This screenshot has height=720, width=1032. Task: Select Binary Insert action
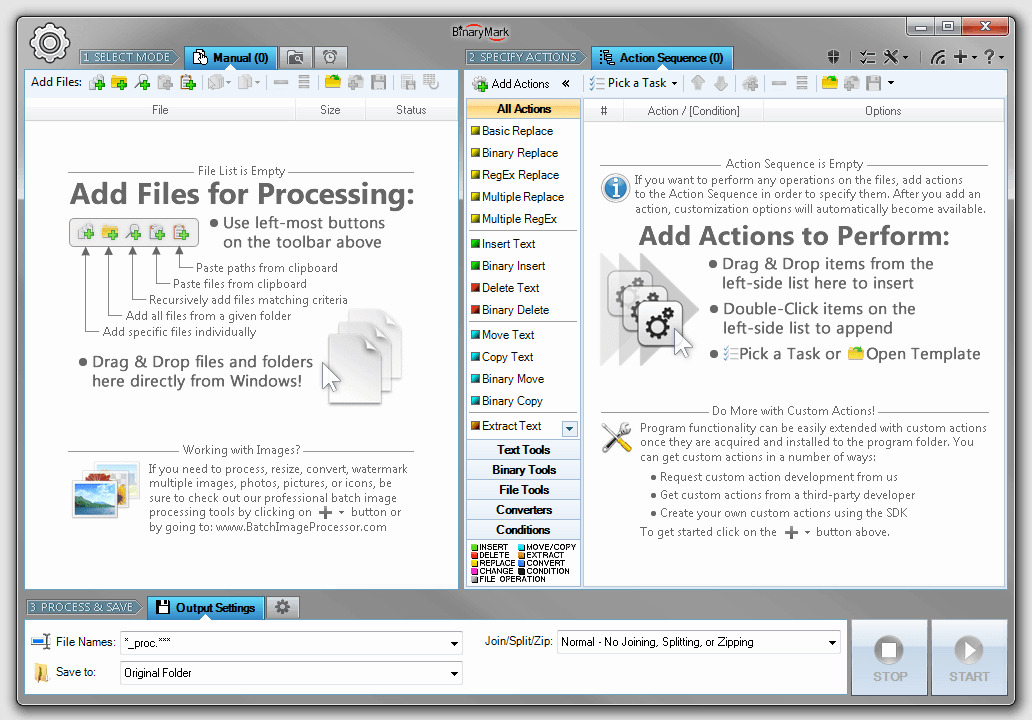pos(508,266)
